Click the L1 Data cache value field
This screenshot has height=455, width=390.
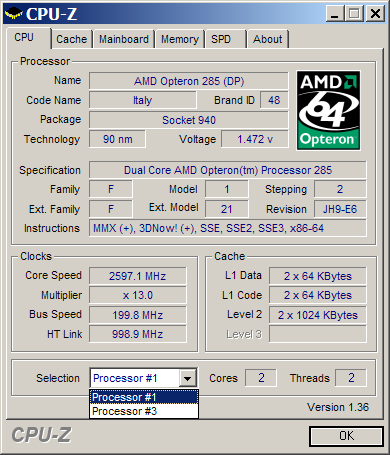tap(318, 276)
